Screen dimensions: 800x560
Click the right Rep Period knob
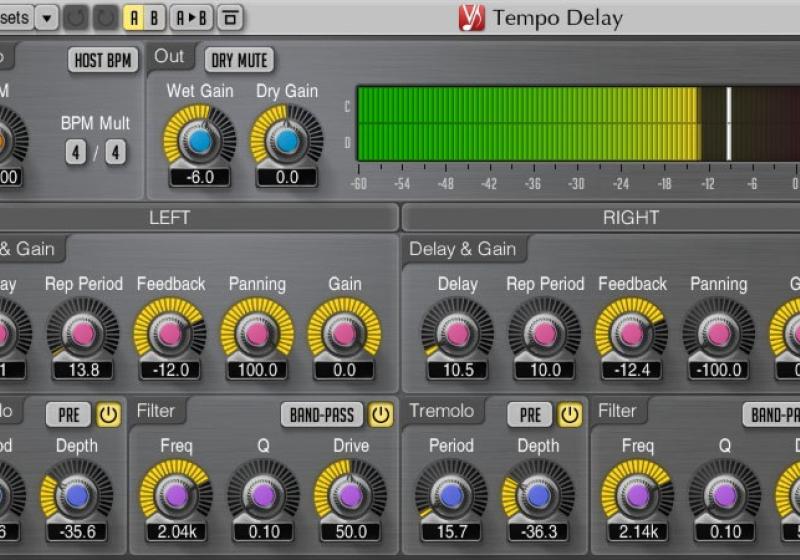click(544, 333)
